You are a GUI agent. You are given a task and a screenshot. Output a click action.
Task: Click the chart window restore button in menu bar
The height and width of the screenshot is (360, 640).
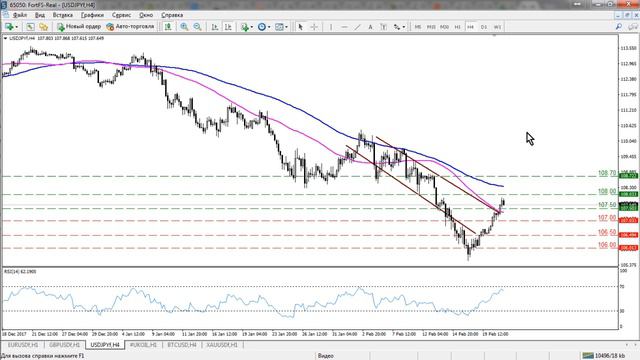pyautogui.click(x=627, y=15)
